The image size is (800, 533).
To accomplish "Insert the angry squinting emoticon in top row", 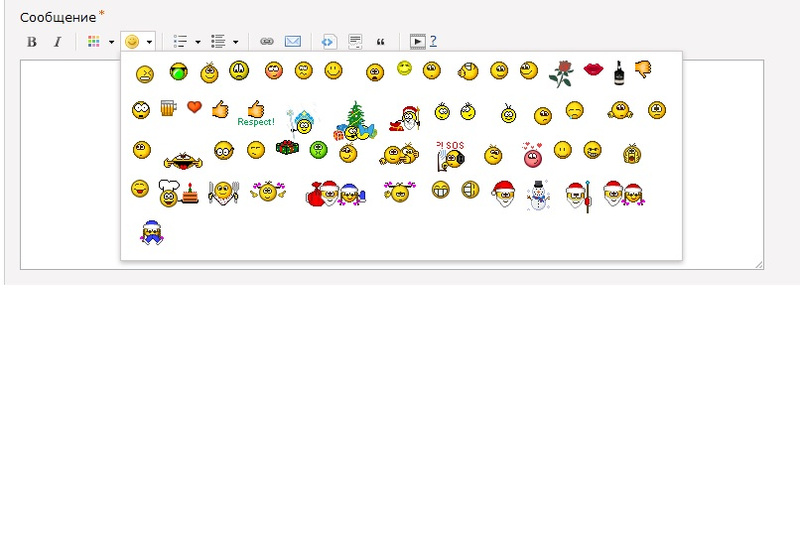I will 145,74.
